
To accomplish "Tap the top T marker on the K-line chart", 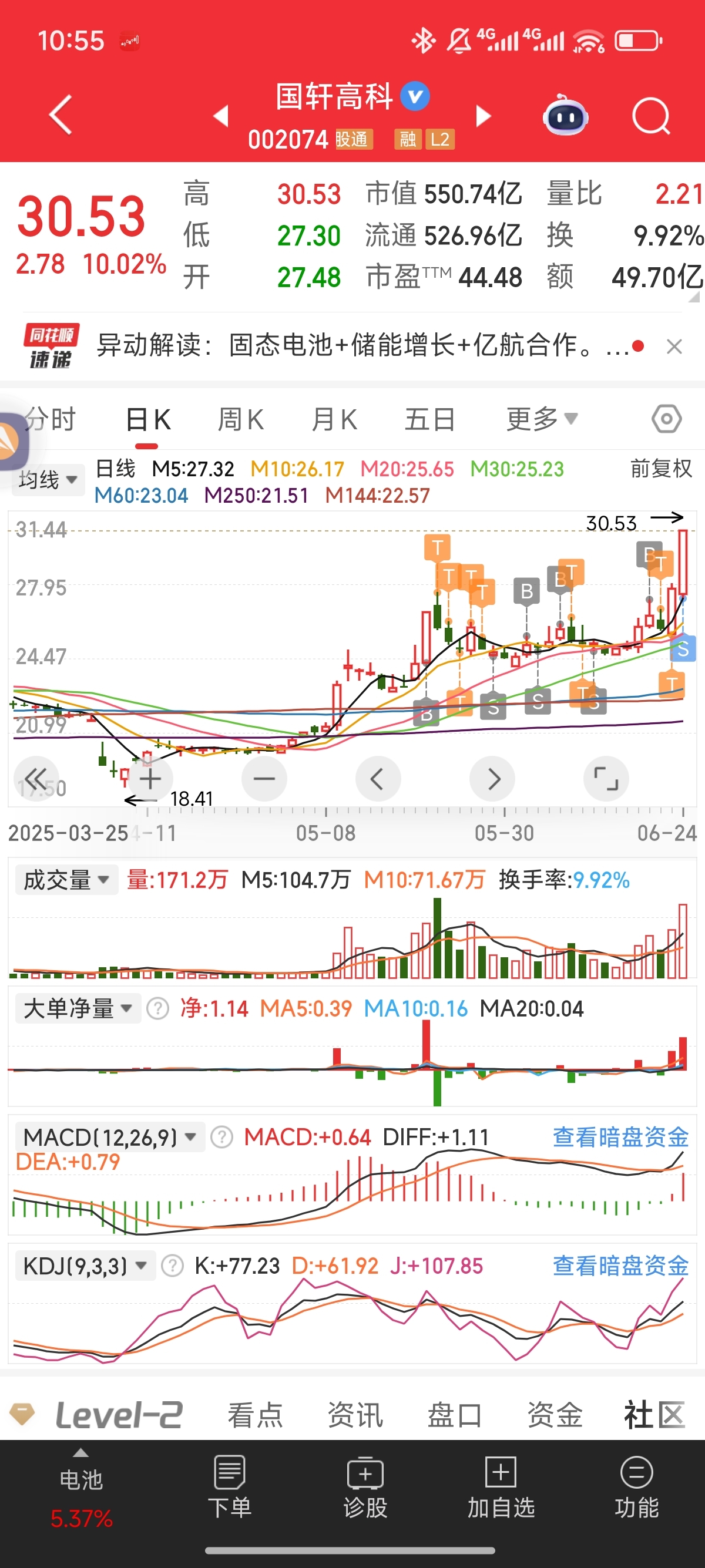I will point(437,548).
